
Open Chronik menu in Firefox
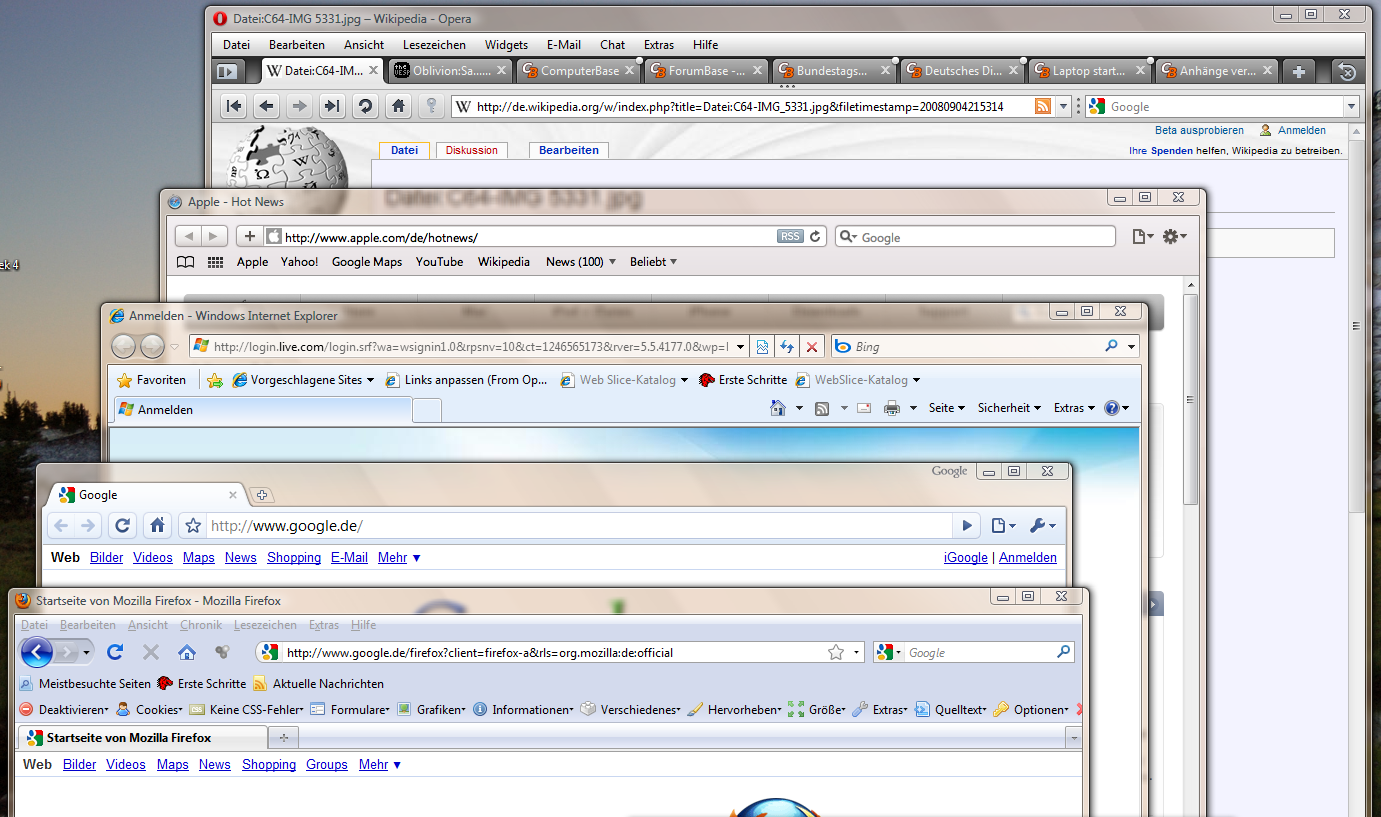pos(201,625)
